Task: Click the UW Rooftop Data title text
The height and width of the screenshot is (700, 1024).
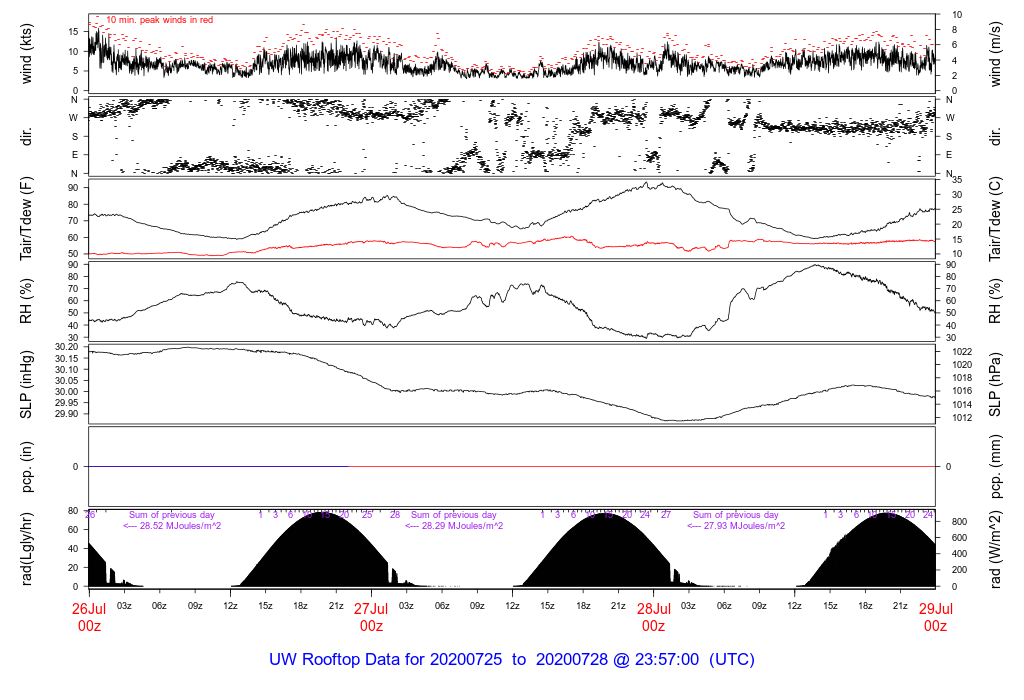Action: point(511,660)
